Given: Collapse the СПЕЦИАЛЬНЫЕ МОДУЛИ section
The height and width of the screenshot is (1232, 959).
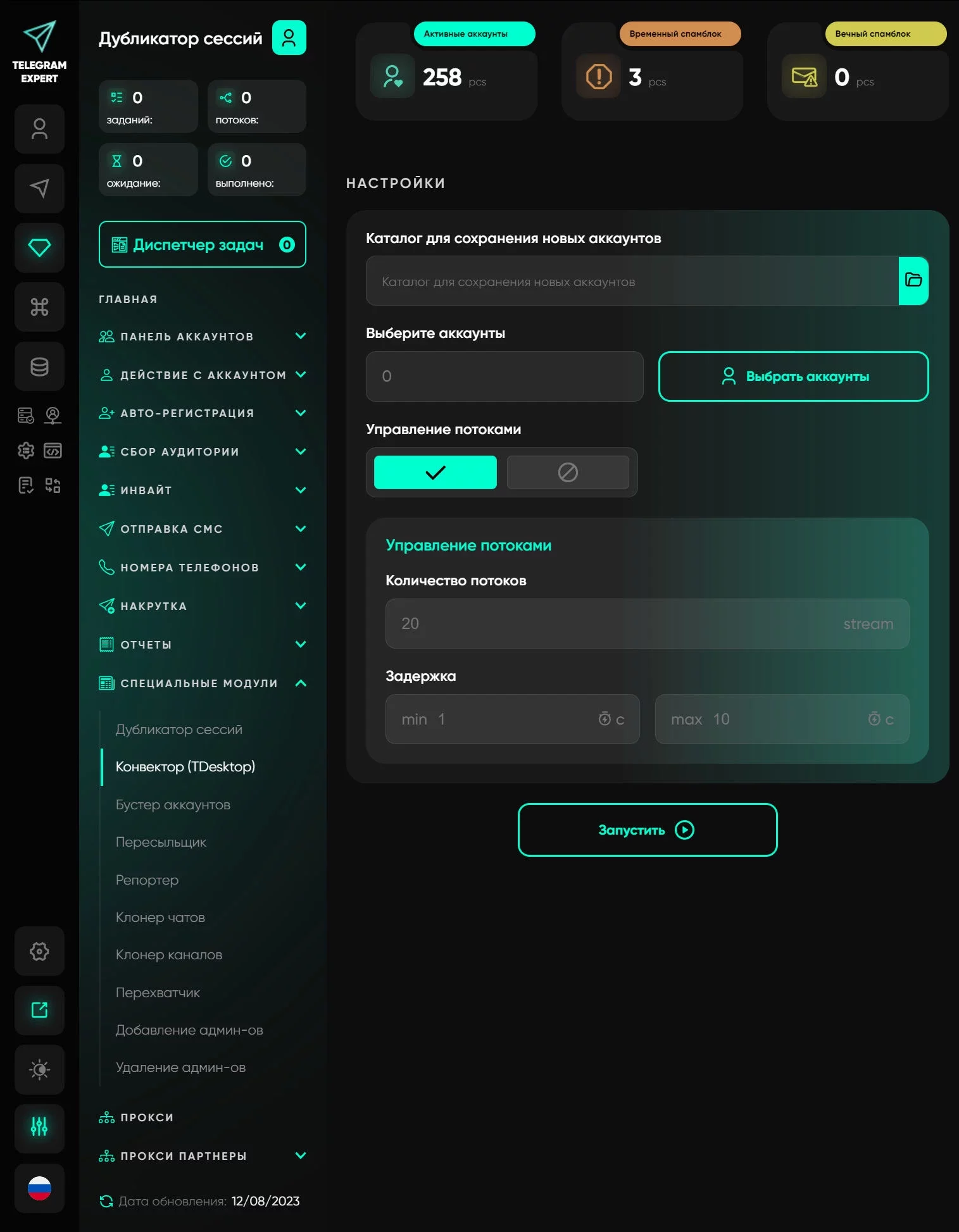Looking at the screenshot, I should click(301, 683).
